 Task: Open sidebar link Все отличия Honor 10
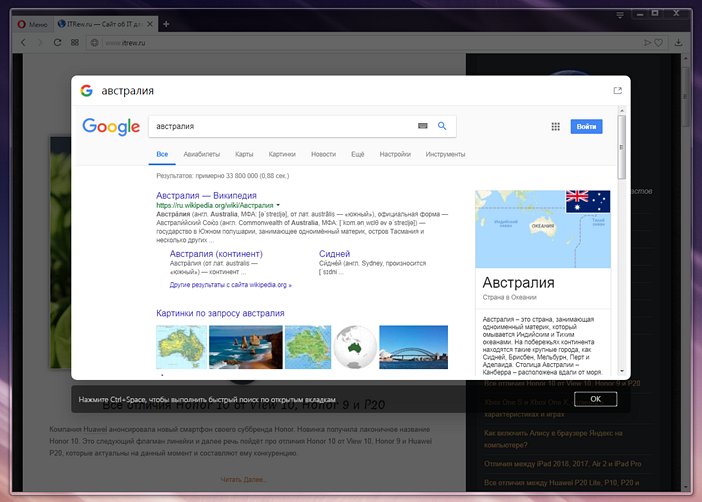pyautogui.click(x=562, y=384)
